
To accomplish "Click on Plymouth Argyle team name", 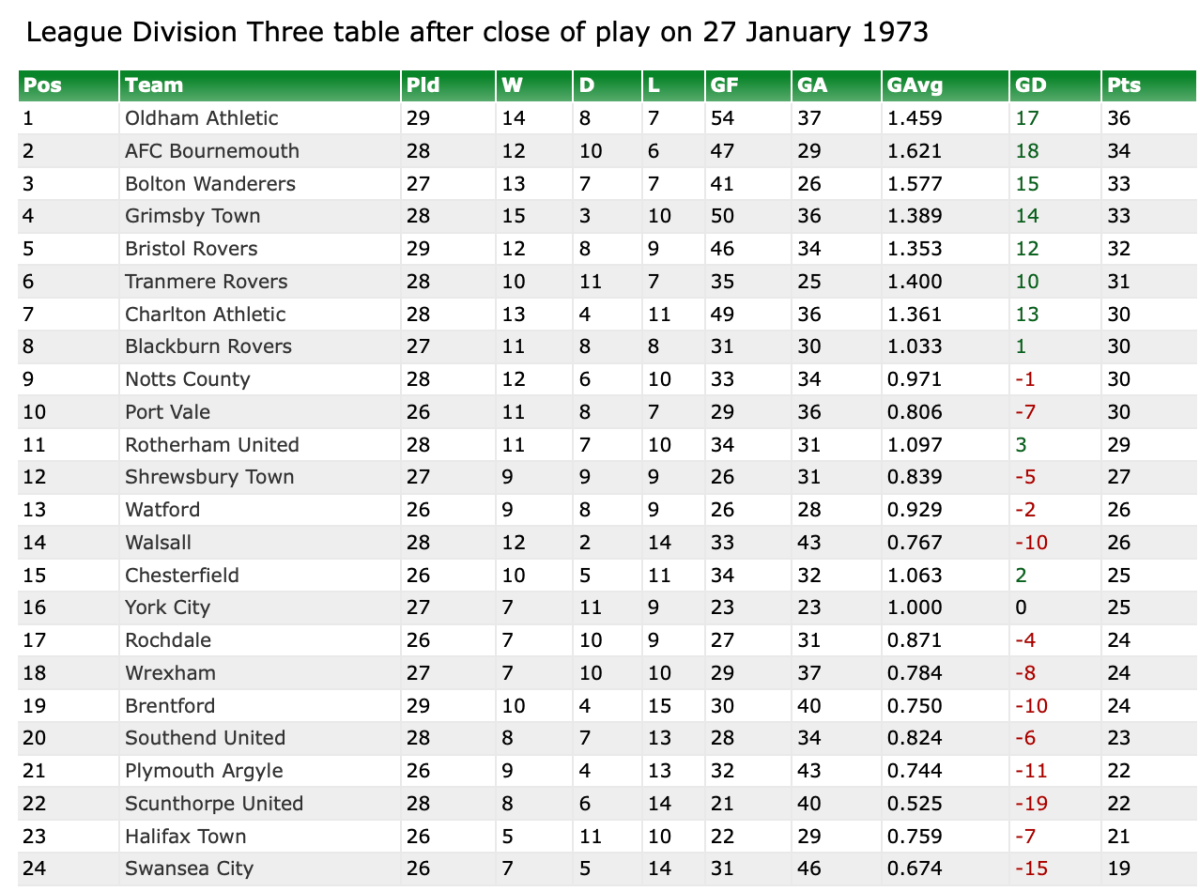I will pos(204,770).
